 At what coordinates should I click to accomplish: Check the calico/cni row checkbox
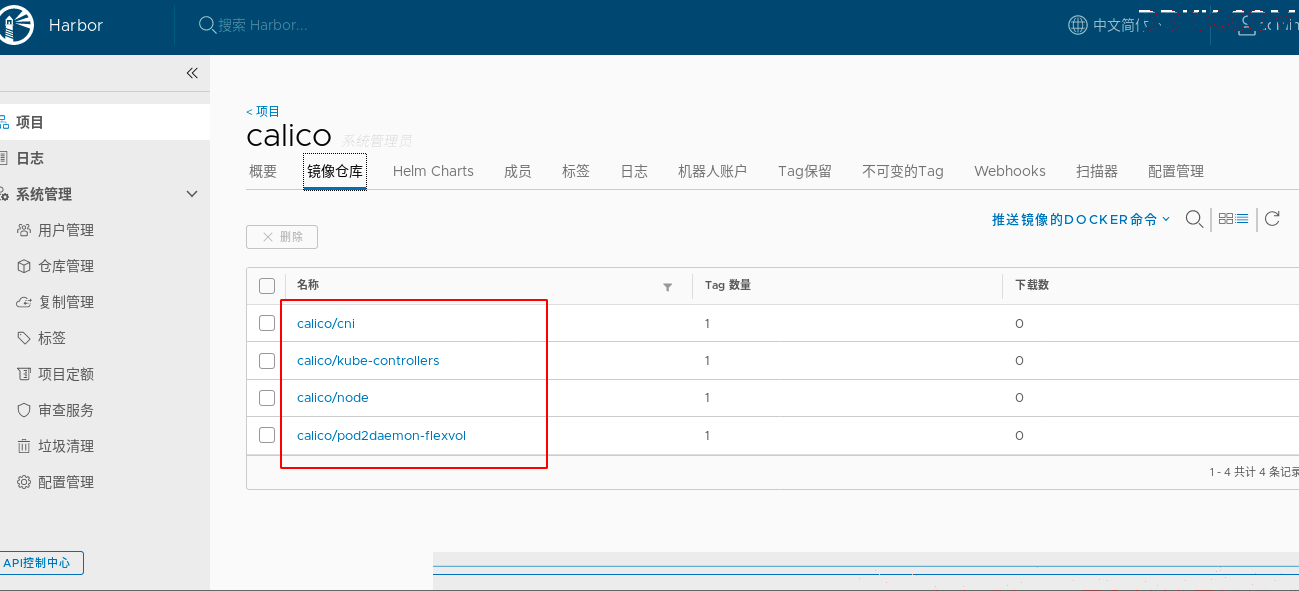(x=267, y=323)
